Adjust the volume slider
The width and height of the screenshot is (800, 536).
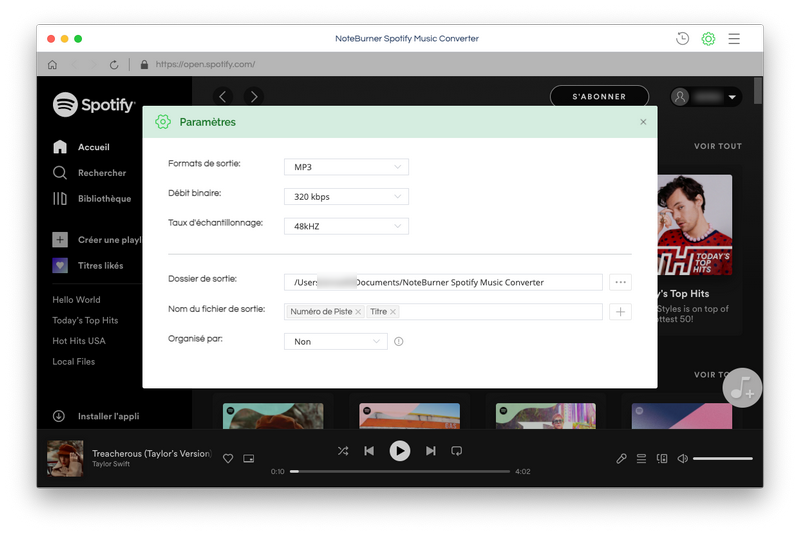(x=722, y=458)
